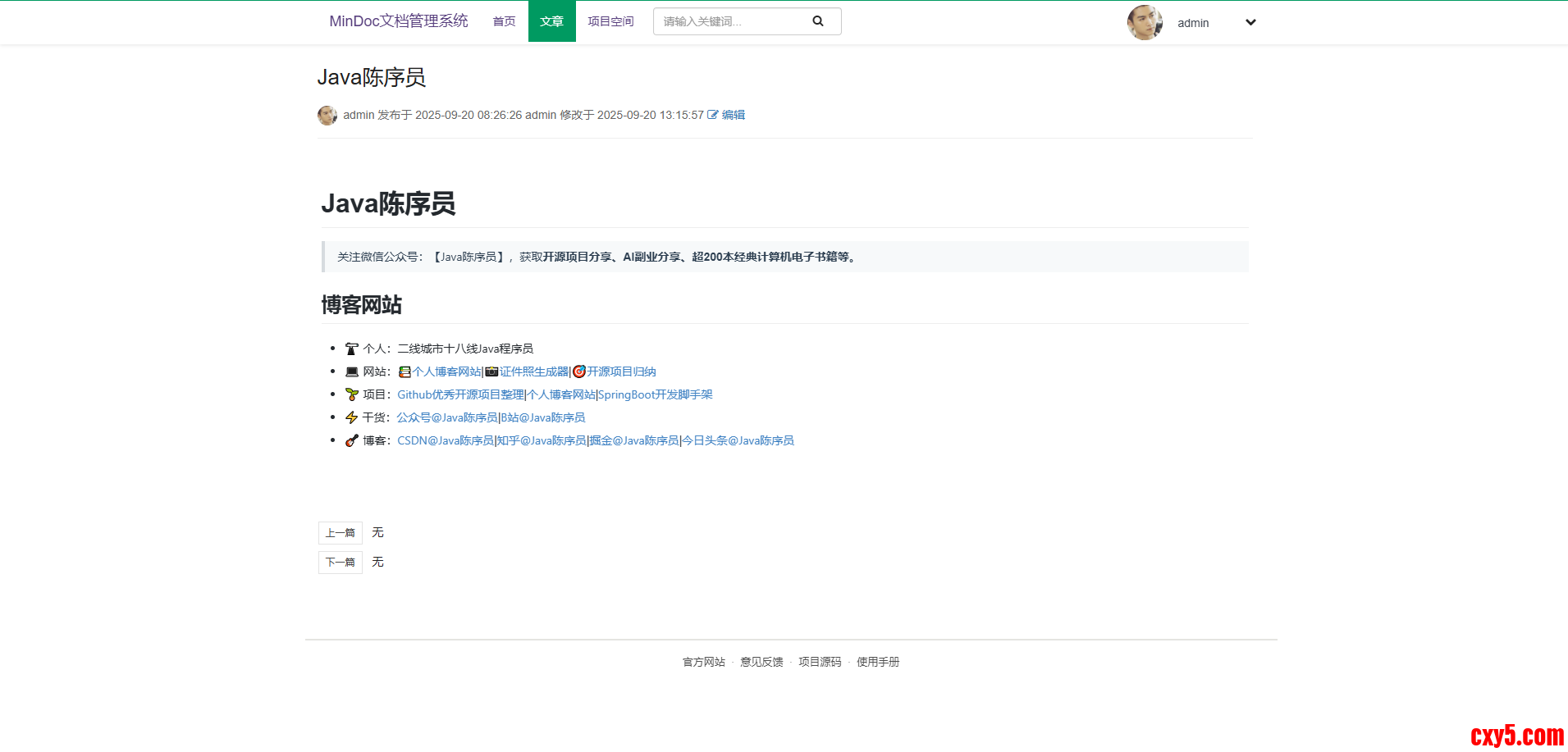Image resolution: width=1568 pixels, height=752 pixels.
Task: Click the MinDoc文档管理系统 site logo
Action: click(398, 21)
